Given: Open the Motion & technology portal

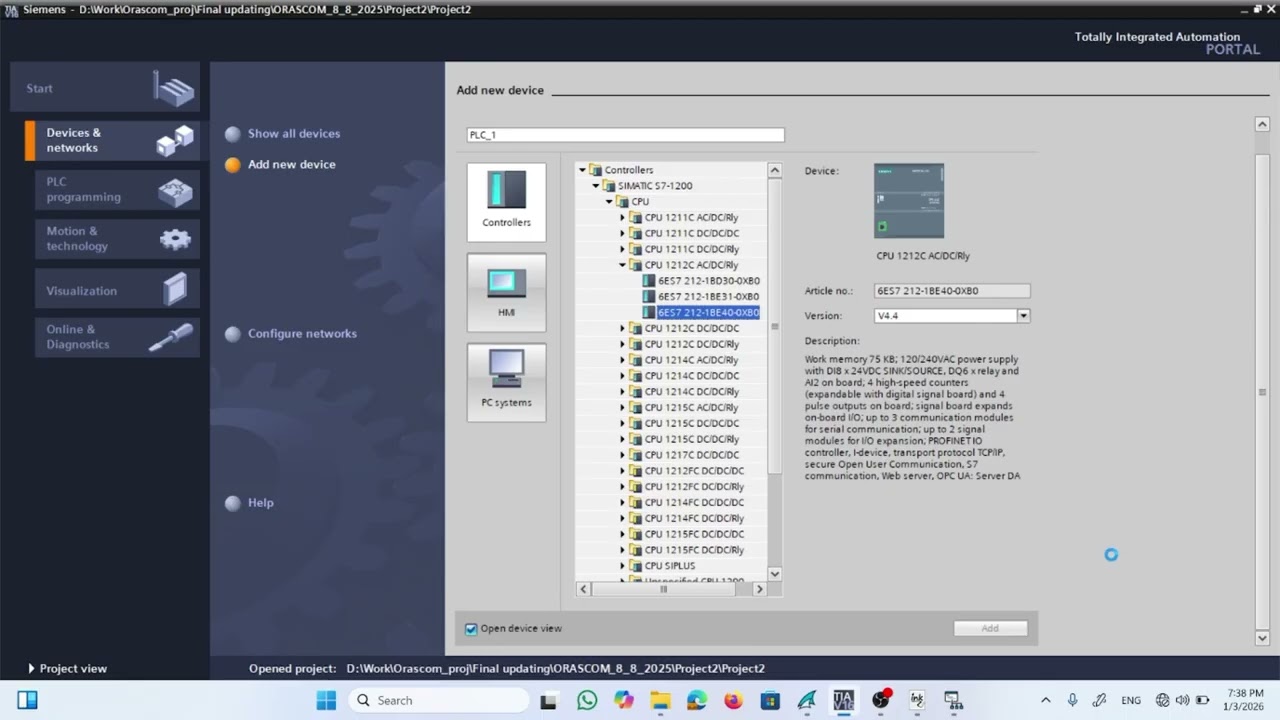Looking at the screenshot, I should [117, 239].
